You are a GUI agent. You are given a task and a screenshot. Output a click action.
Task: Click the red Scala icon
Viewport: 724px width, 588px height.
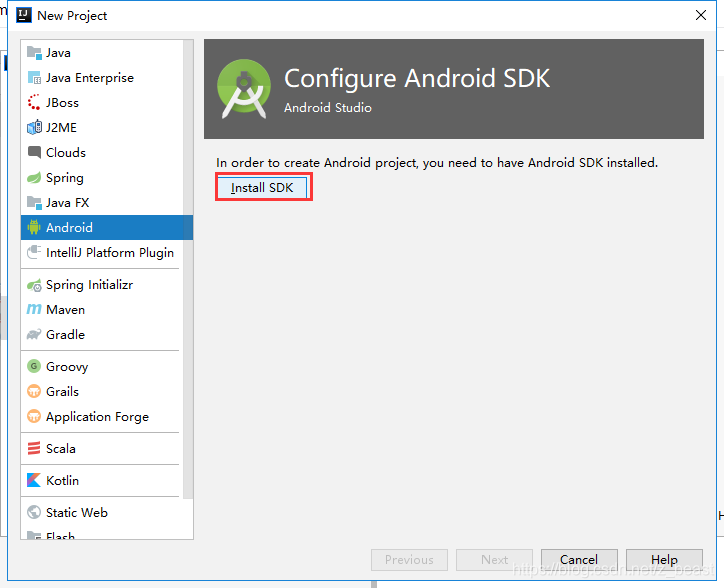click(x=34, y=448)
